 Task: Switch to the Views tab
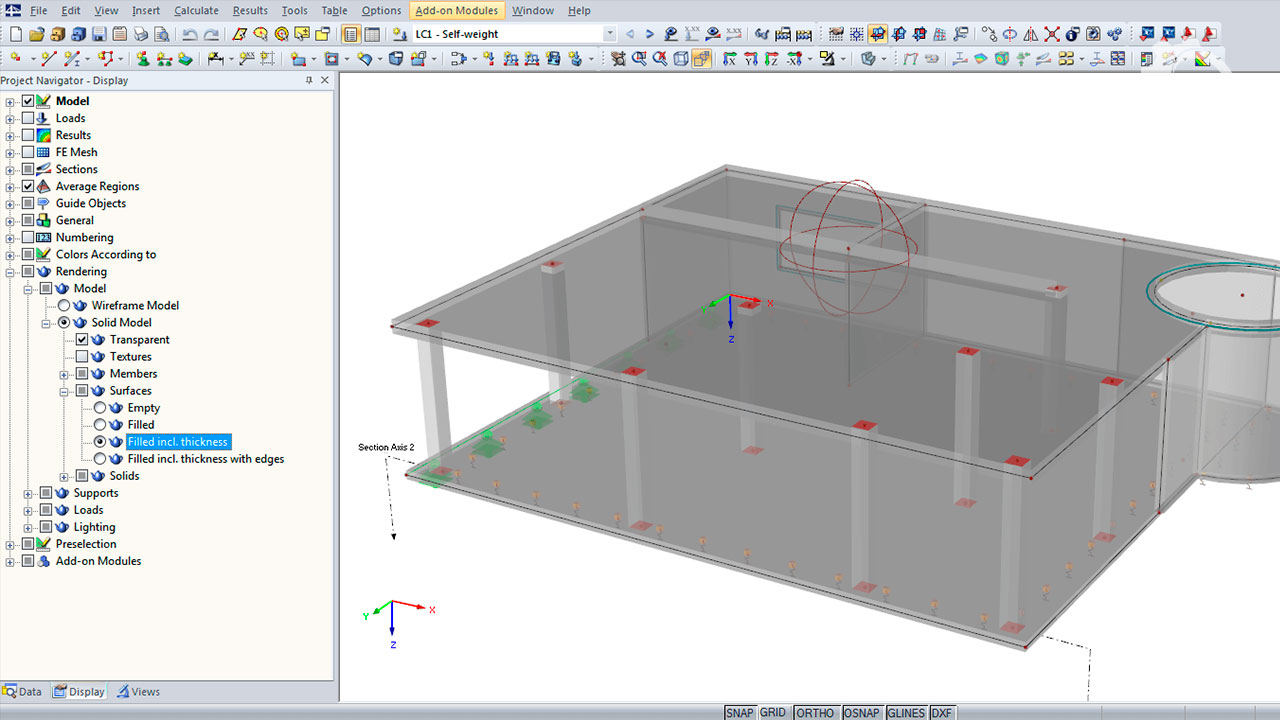click(x=137, y=691)
